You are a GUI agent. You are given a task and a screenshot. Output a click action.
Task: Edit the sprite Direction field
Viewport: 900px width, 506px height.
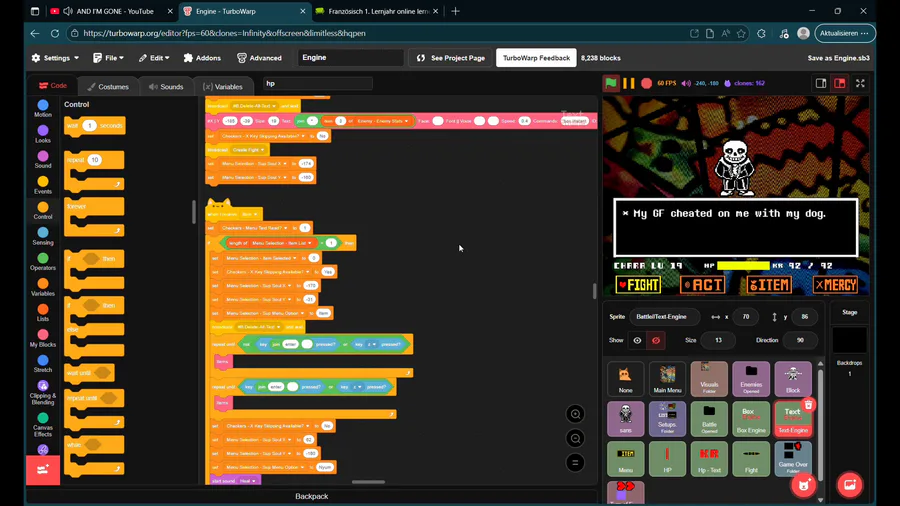pyautogui.click(x=800, y=340)
